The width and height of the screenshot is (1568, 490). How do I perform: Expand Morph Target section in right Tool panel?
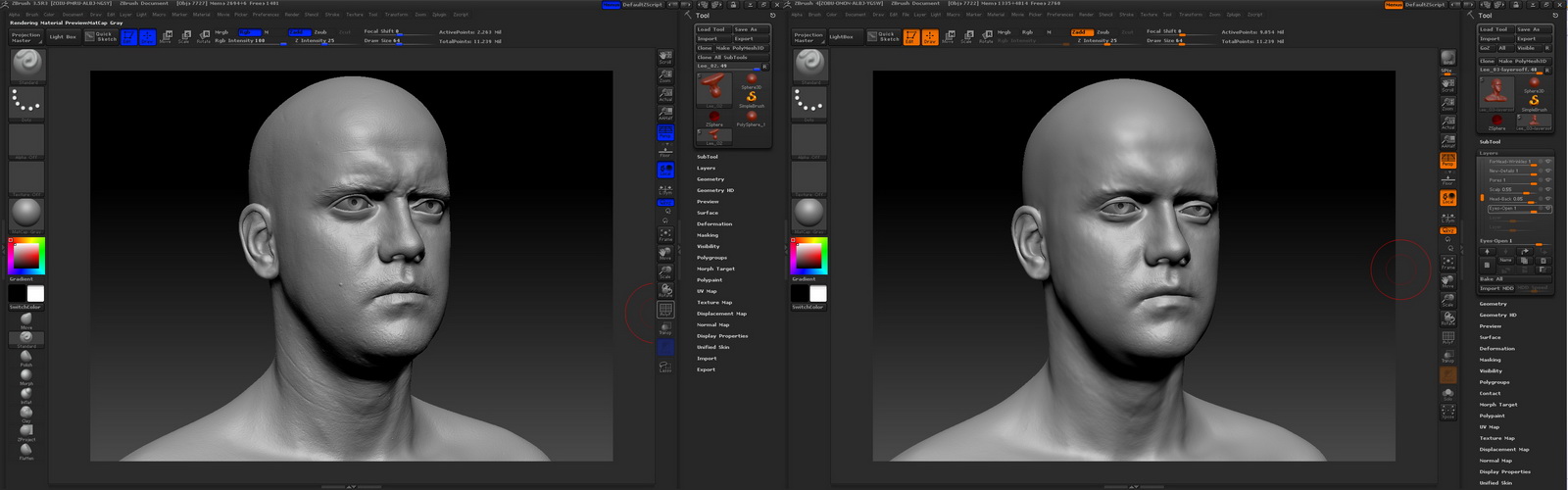click(x=1497, y=405)
